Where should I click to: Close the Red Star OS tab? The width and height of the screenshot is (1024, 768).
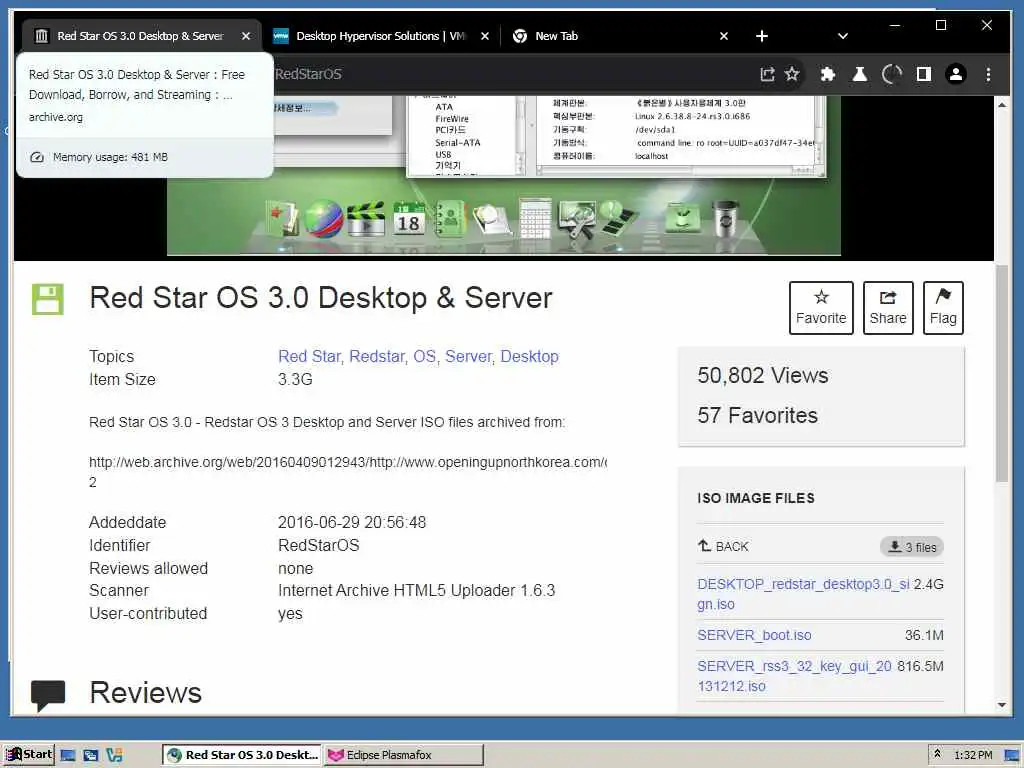pos(246,36)
